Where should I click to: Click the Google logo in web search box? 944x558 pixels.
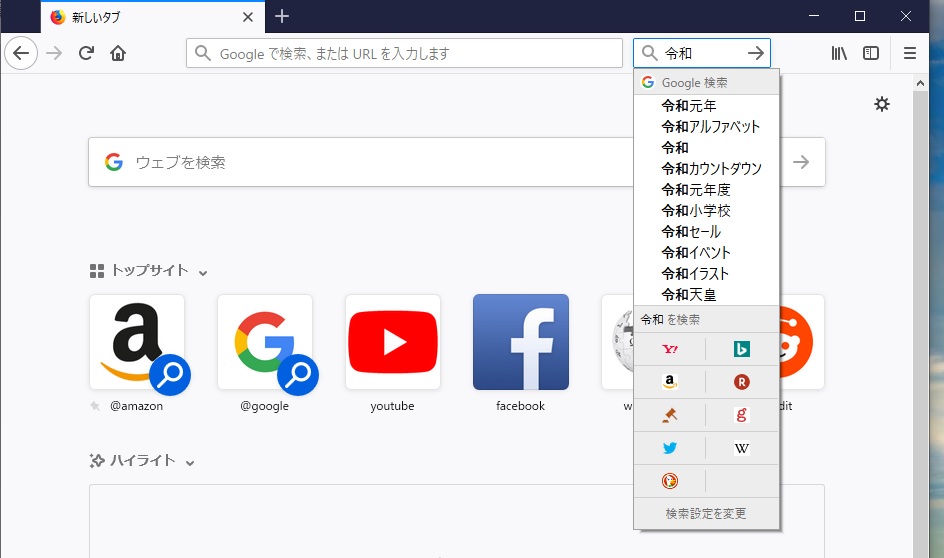[x=114, y=162]
